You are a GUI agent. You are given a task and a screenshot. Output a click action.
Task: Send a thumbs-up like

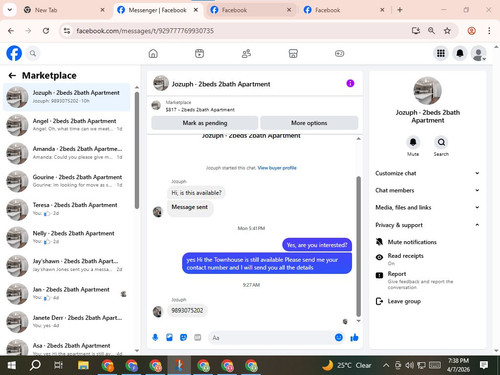(354, 338)
